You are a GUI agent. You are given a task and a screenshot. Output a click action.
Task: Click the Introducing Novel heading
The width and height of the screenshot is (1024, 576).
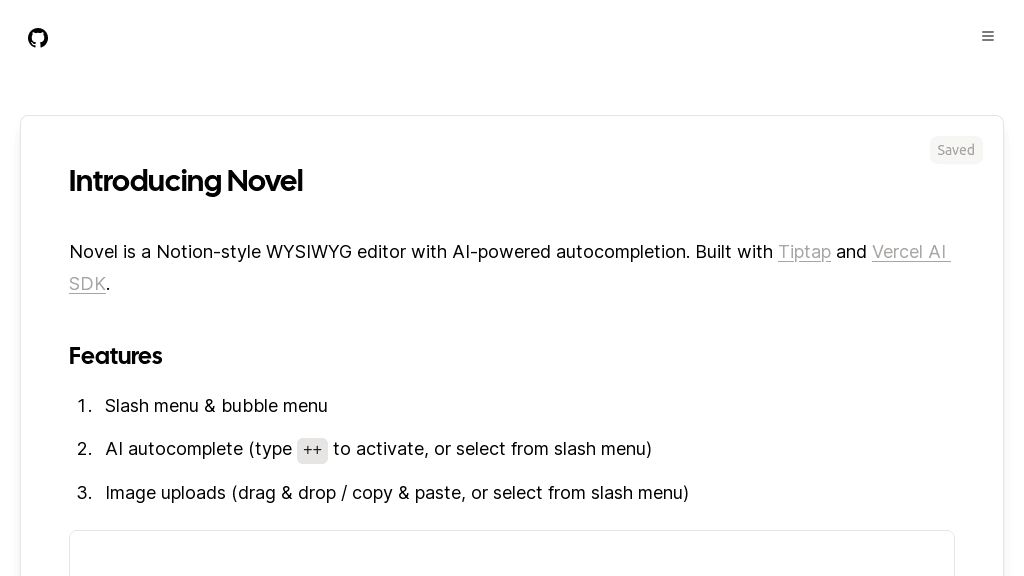(185, 181)
